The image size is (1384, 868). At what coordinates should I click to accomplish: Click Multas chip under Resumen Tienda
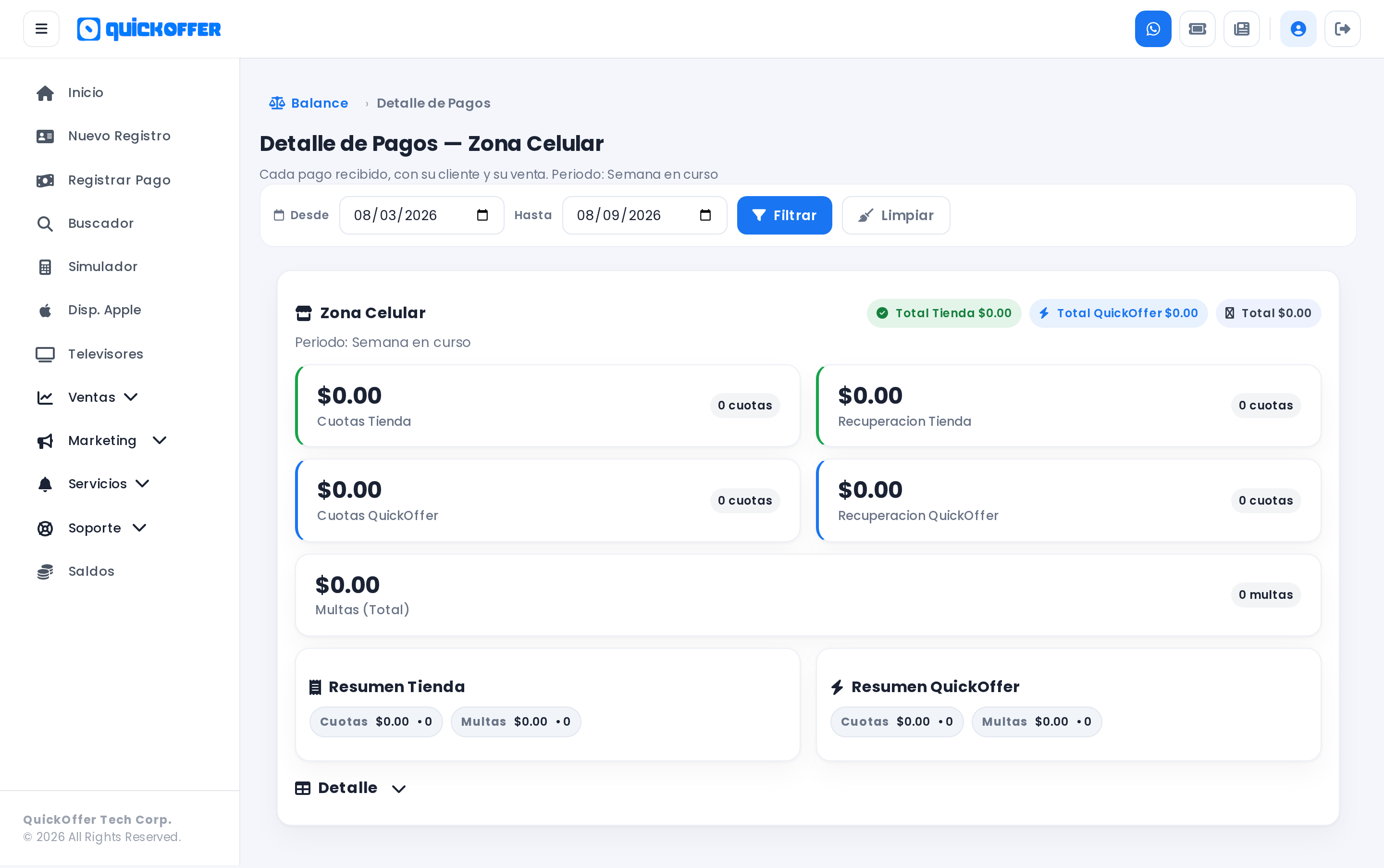click(x=516, y=721)
